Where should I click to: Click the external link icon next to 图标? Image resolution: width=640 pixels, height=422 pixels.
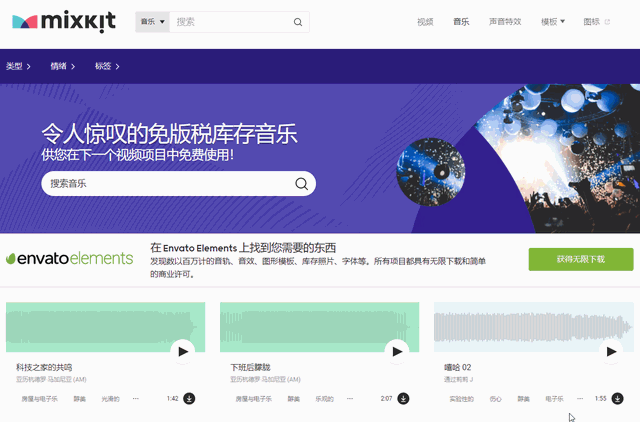[x=607, y=22]
